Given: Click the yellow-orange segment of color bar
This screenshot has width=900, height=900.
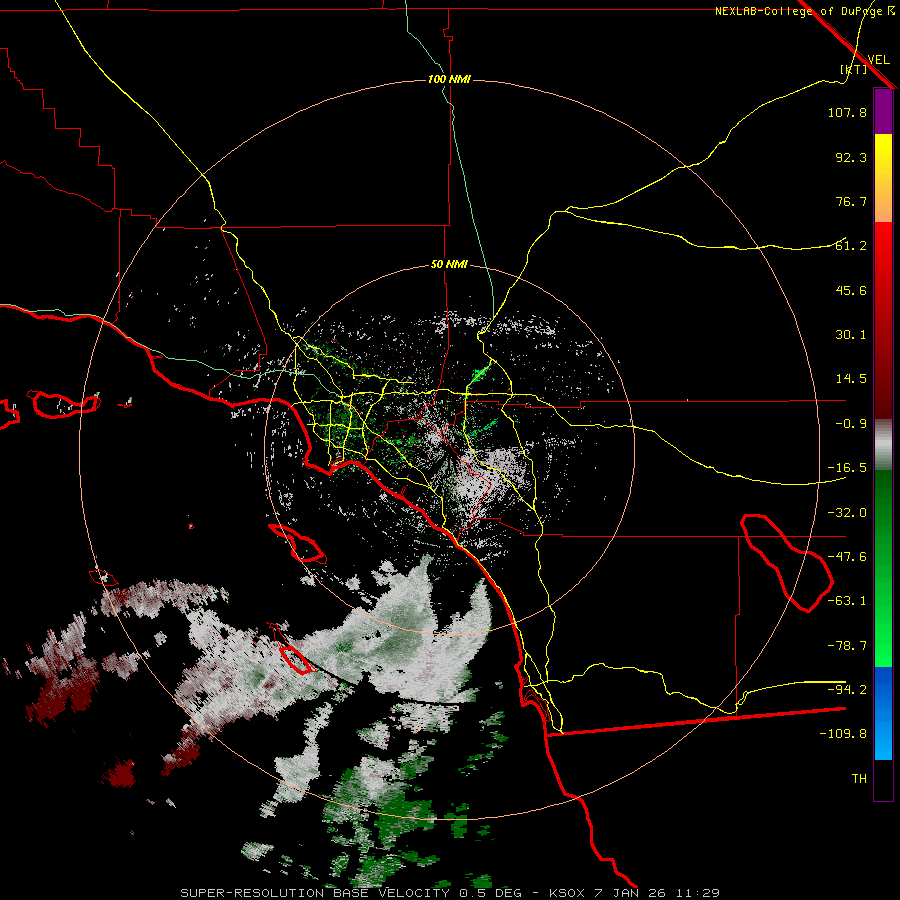Looking at the screenshot, I should pyautogui.click(x=883, y=178).
